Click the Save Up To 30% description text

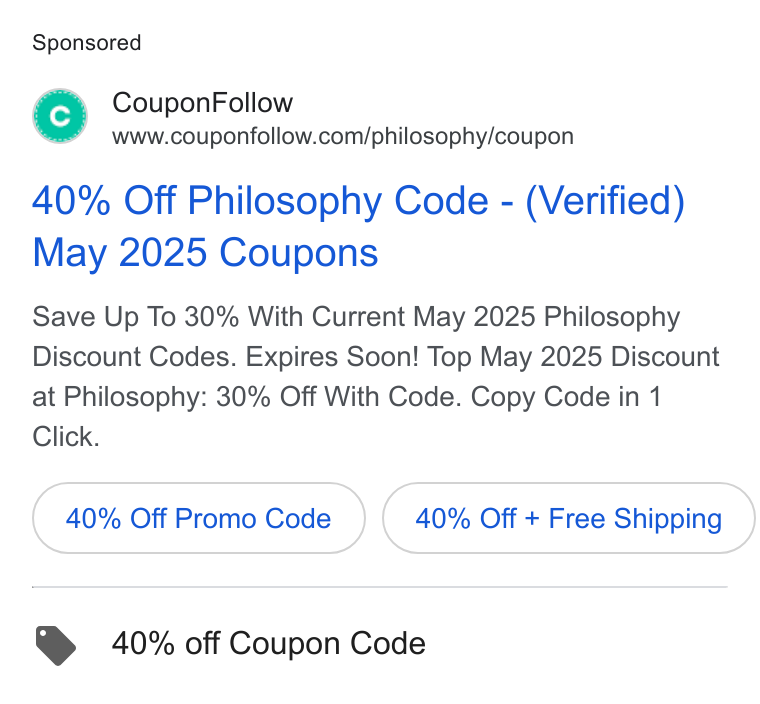point(136,317)
